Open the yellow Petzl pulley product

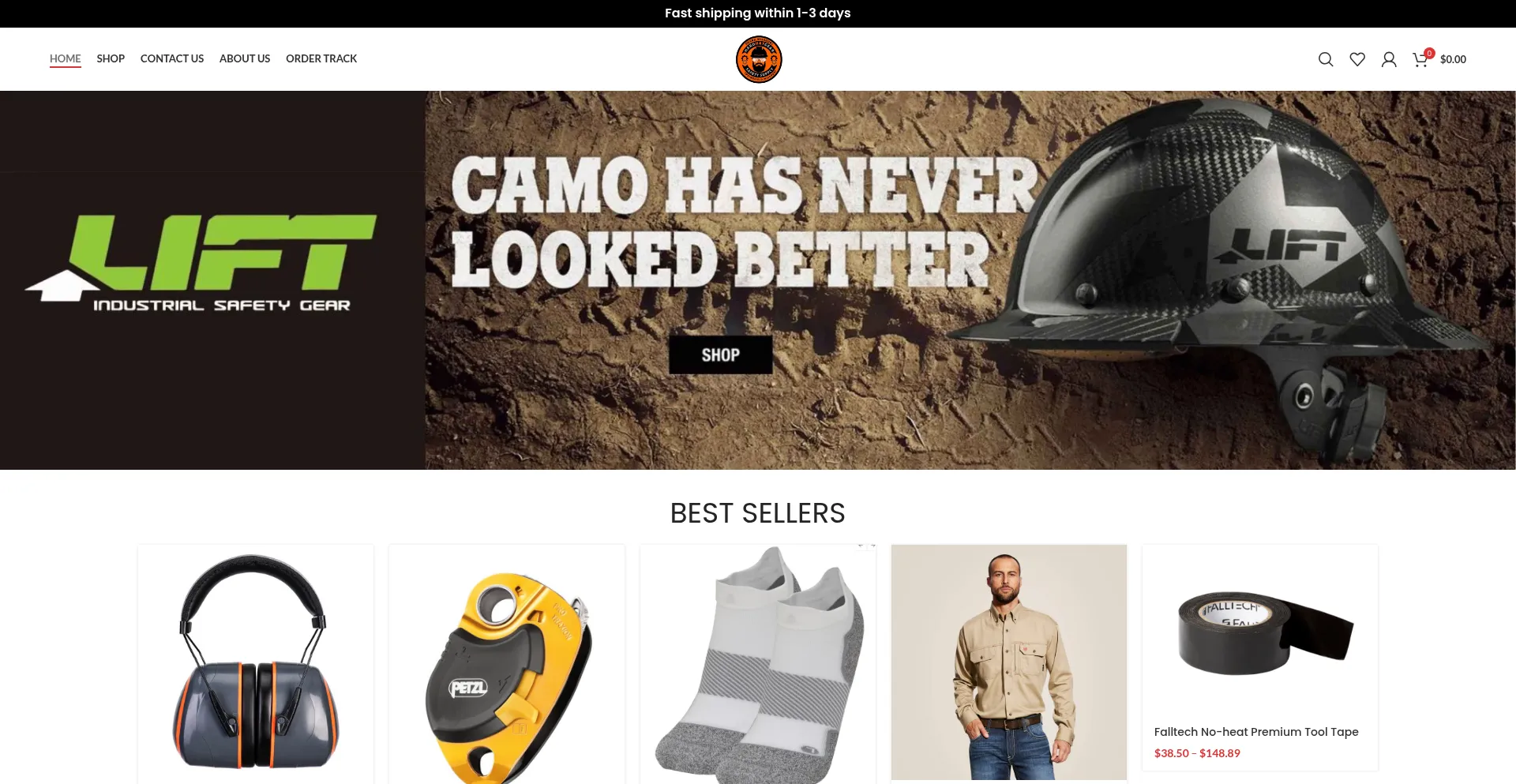coord(507,663)
